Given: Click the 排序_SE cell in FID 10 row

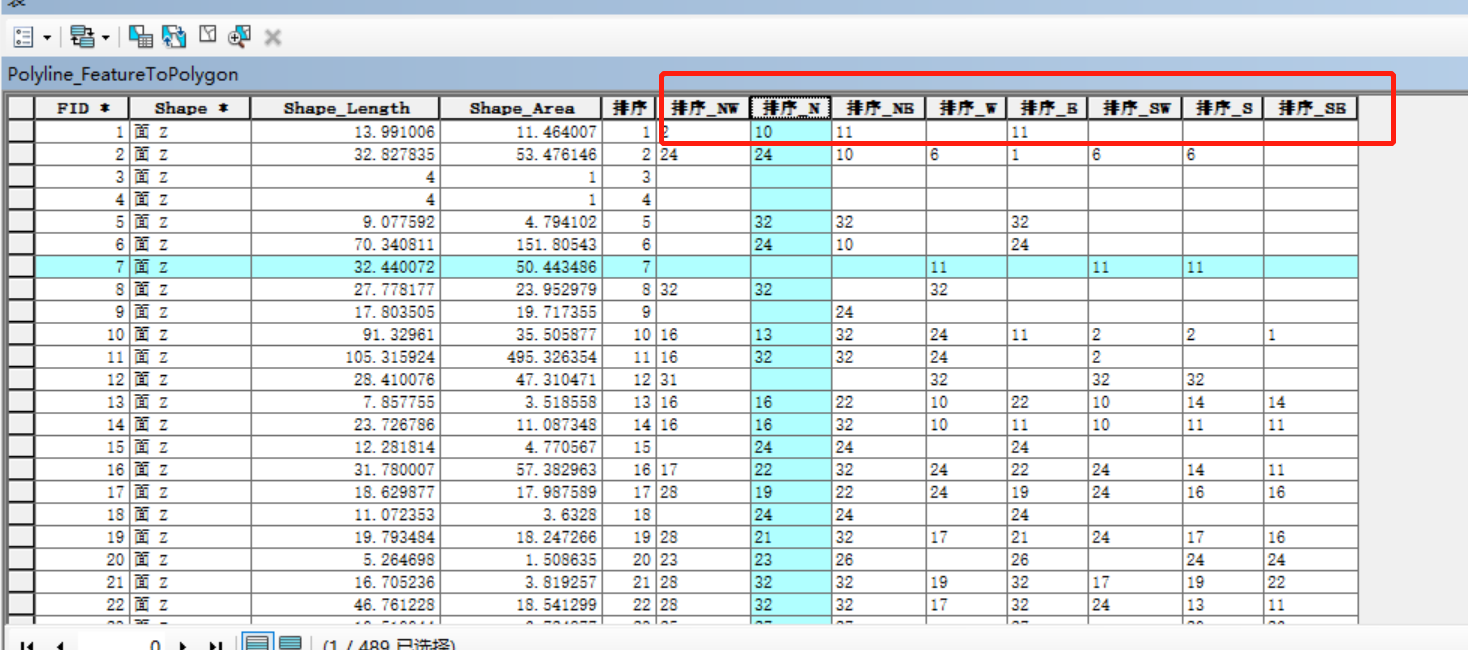Looking at the screenshot, I should 1311,335.
